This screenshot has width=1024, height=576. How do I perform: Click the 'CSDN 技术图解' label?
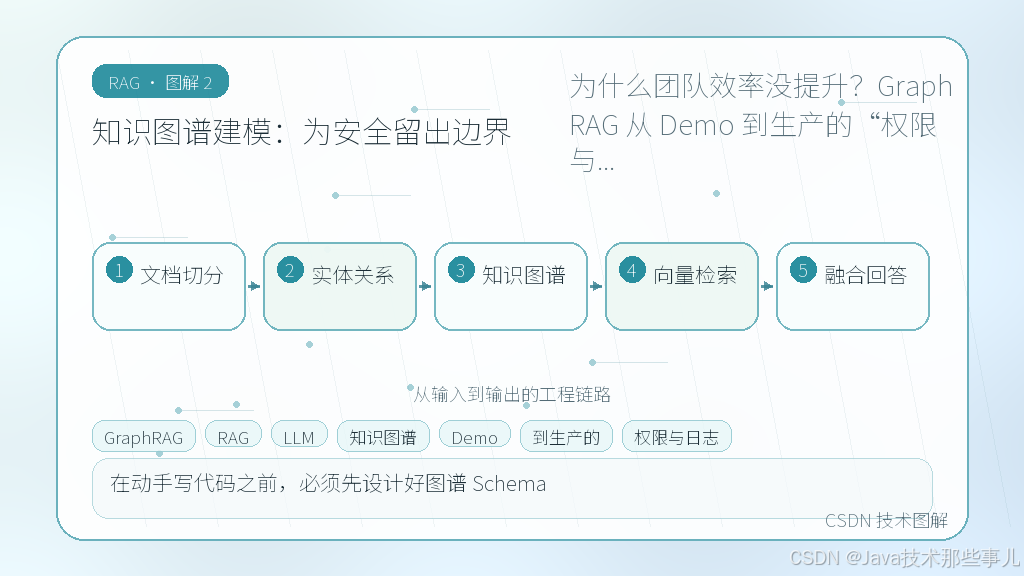(x=886, y=520)
